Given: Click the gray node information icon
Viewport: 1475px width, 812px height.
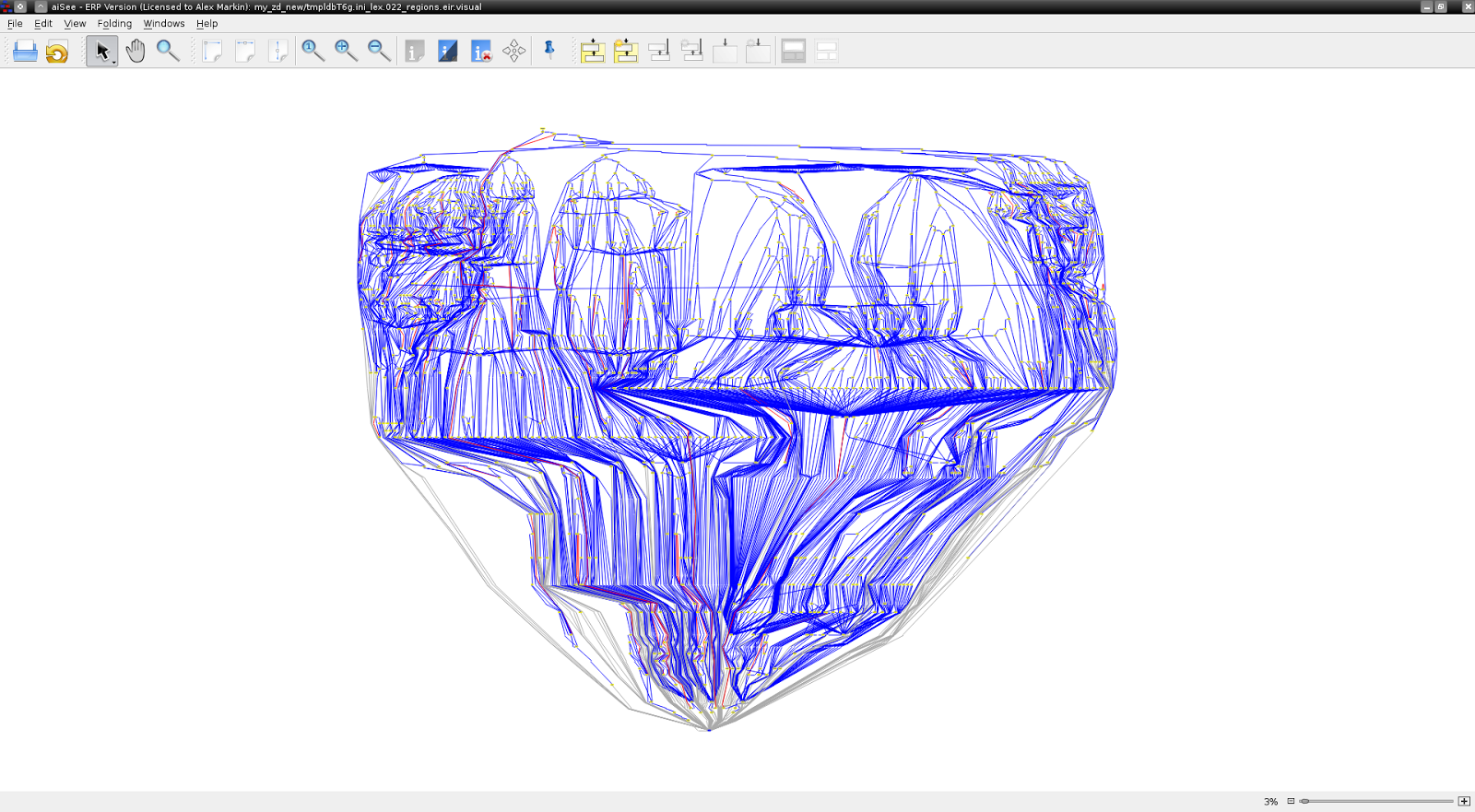Looking at the screenshot, I should pos(415,52).
